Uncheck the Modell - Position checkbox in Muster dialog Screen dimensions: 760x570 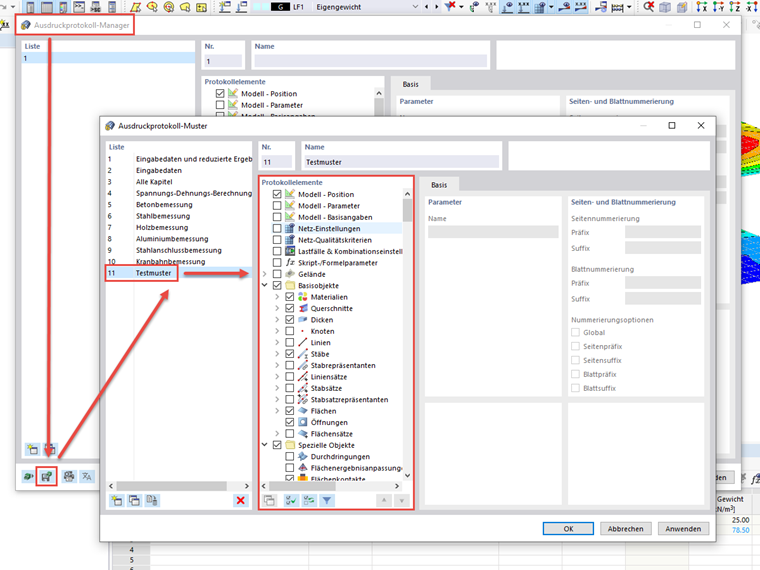[x=277, y=194]
